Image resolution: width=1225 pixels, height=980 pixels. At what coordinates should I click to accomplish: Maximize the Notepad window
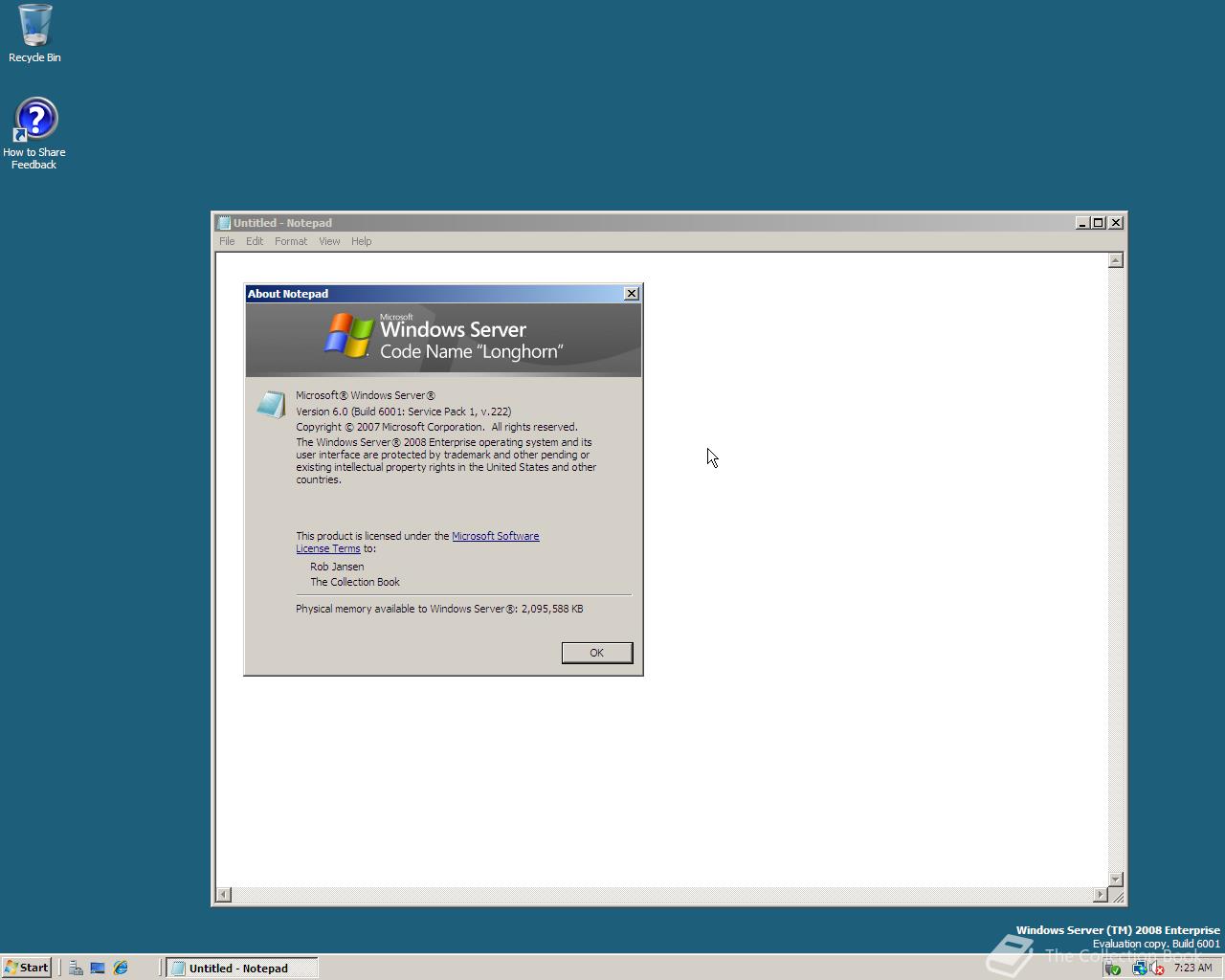pos(1099,223)
